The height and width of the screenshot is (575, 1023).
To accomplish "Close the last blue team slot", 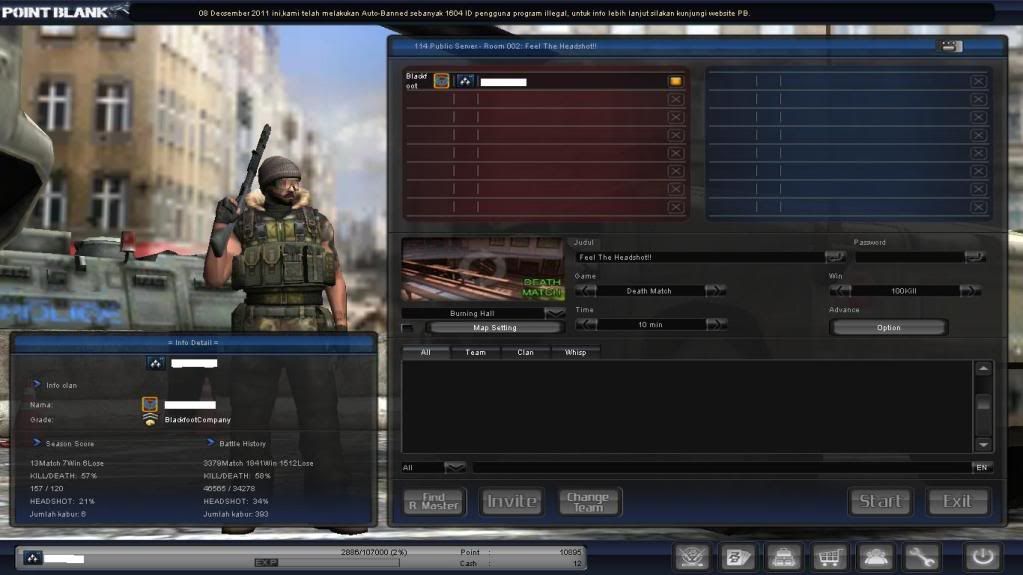I will point(978,207).
